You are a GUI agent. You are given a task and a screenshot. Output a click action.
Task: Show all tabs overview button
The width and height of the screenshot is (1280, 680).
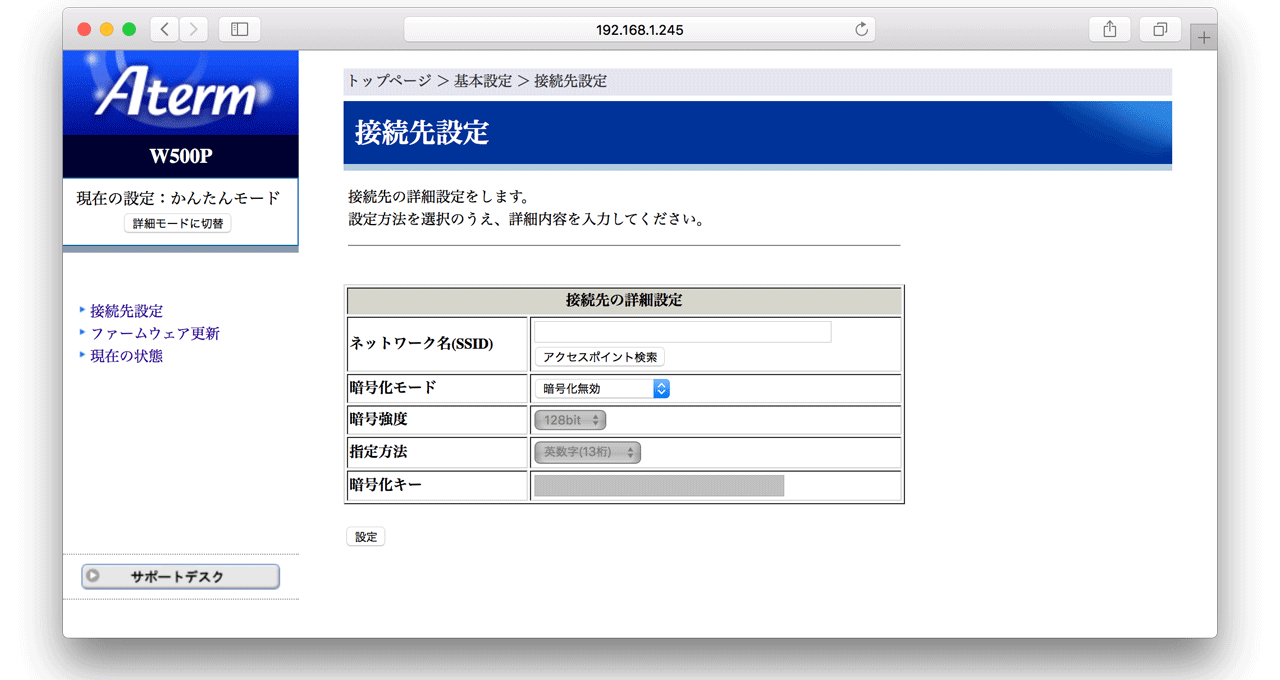1160,29
